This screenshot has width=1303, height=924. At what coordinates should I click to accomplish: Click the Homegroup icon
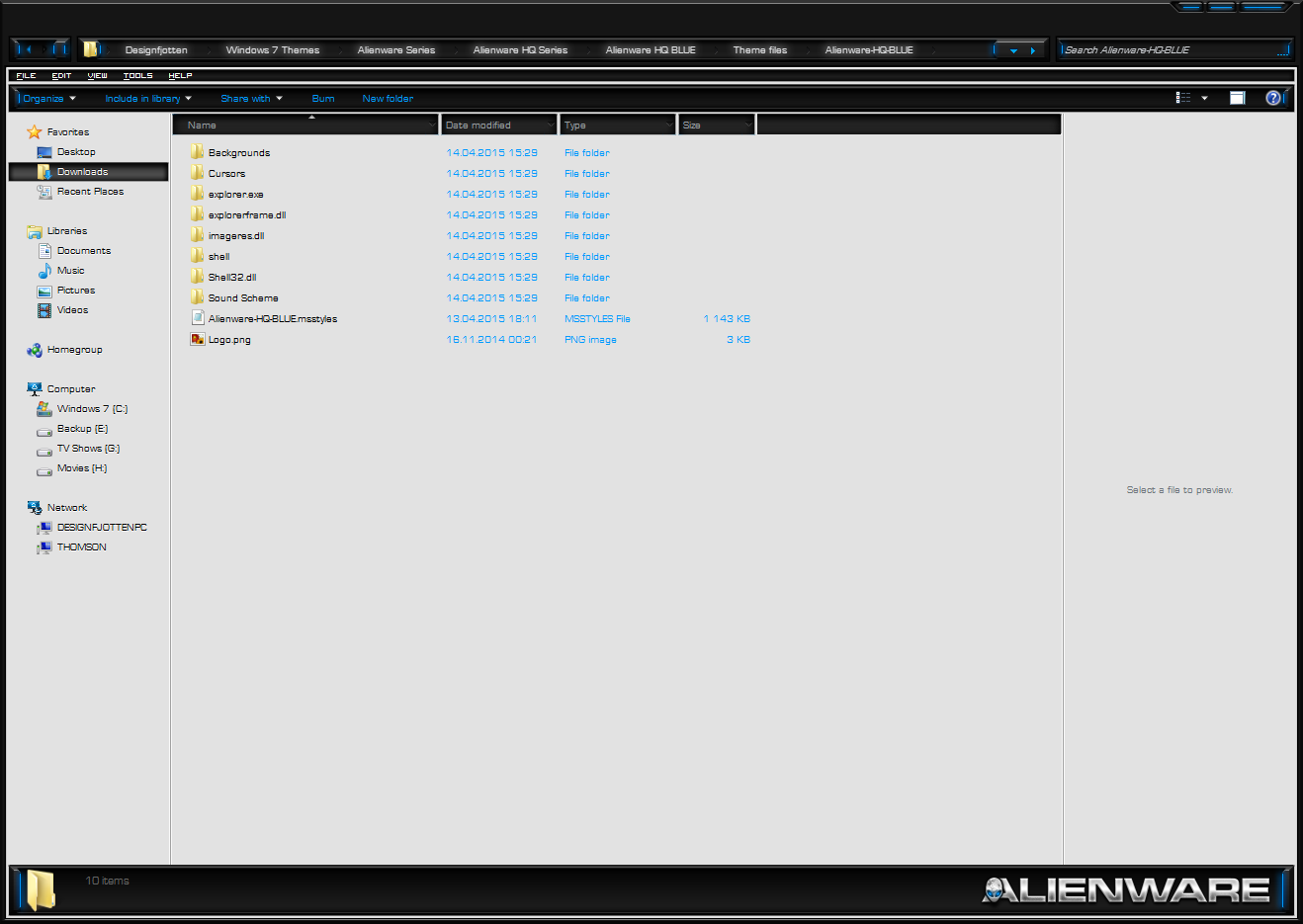(35, 350)
